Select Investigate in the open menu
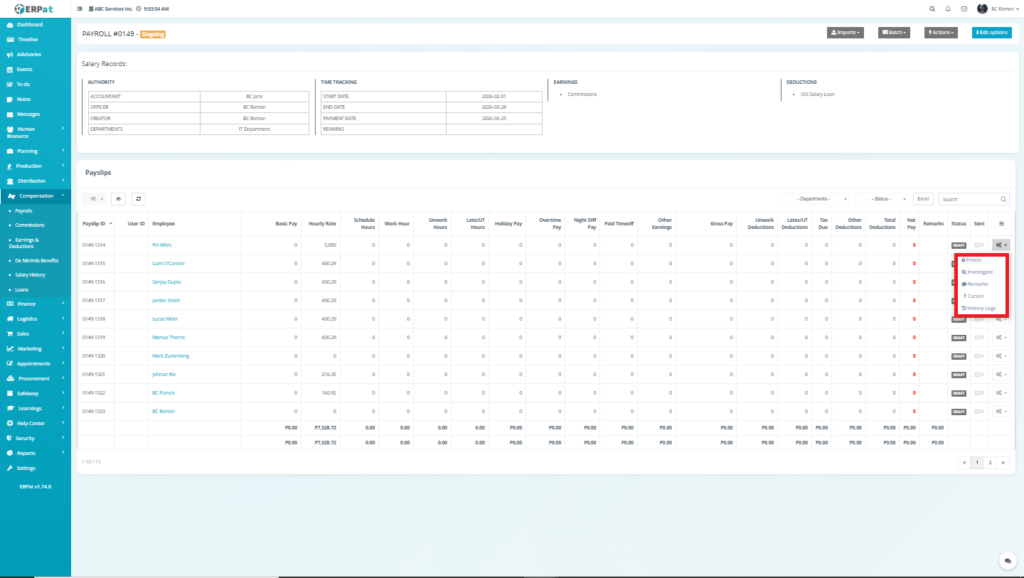 coord(977,272)
